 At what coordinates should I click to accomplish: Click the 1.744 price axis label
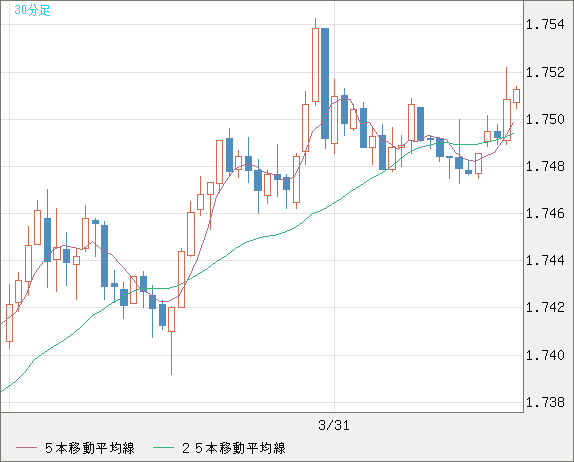click(x=545, y=261)
